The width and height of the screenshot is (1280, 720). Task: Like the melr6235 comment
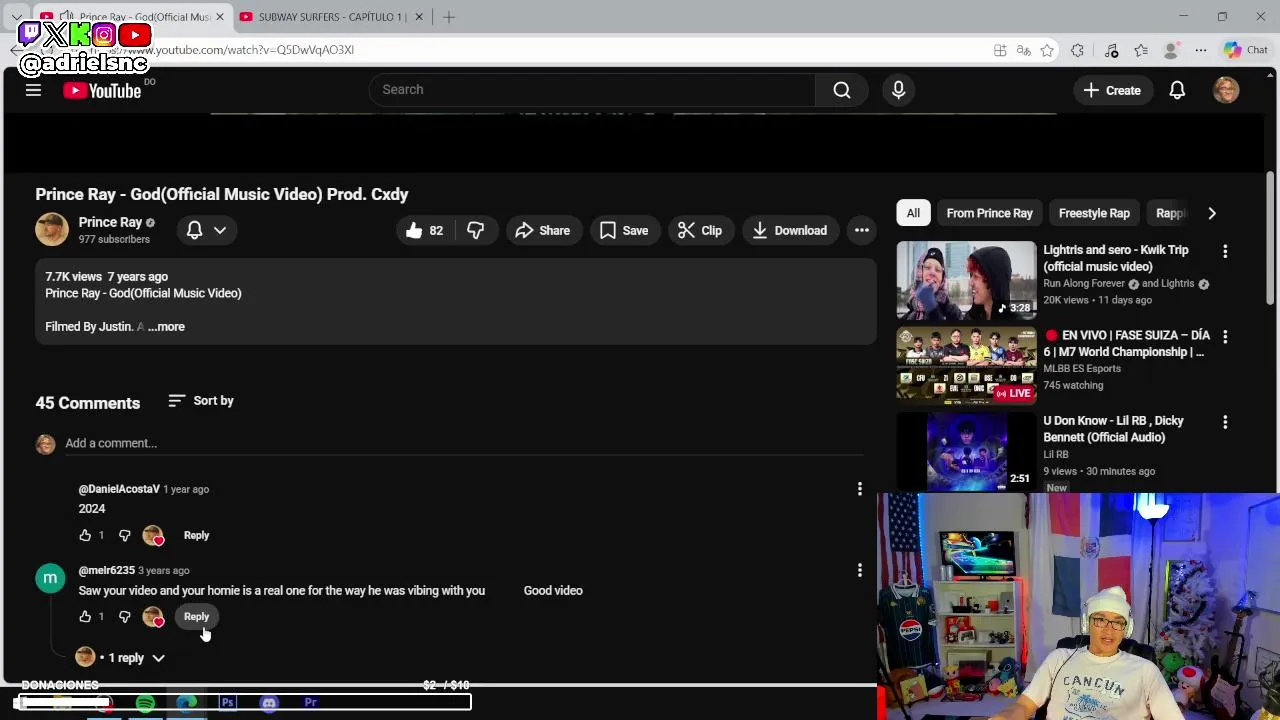(85, 616)
